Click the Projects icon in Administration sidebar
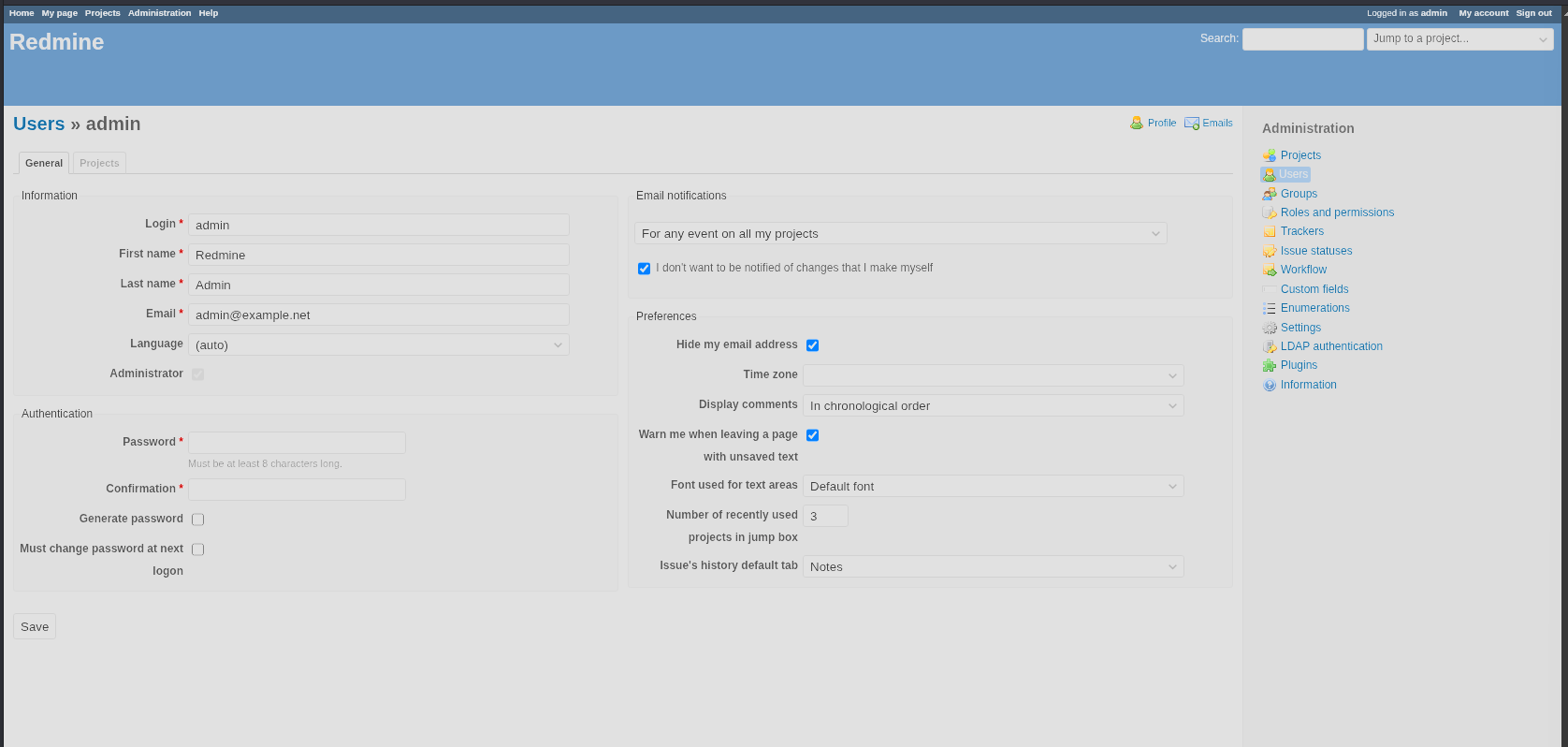Screen dimensions: 1568x747 tap(1269, 155)
